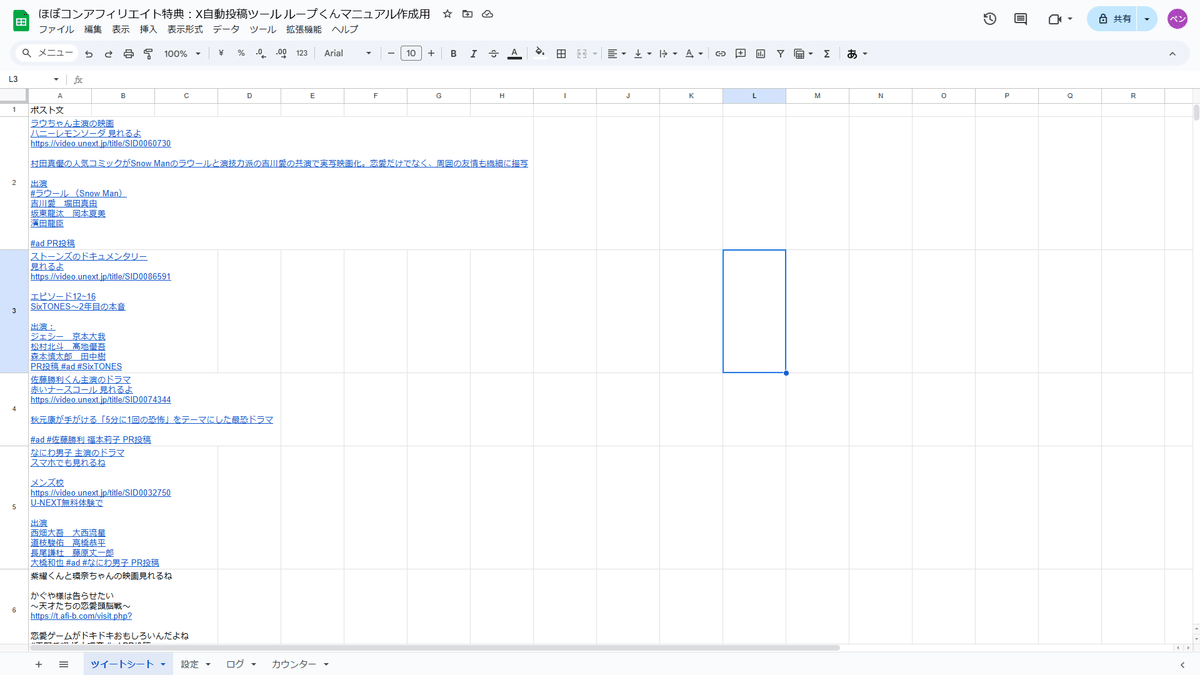Redo the last undone action

(x=108, y=54)
